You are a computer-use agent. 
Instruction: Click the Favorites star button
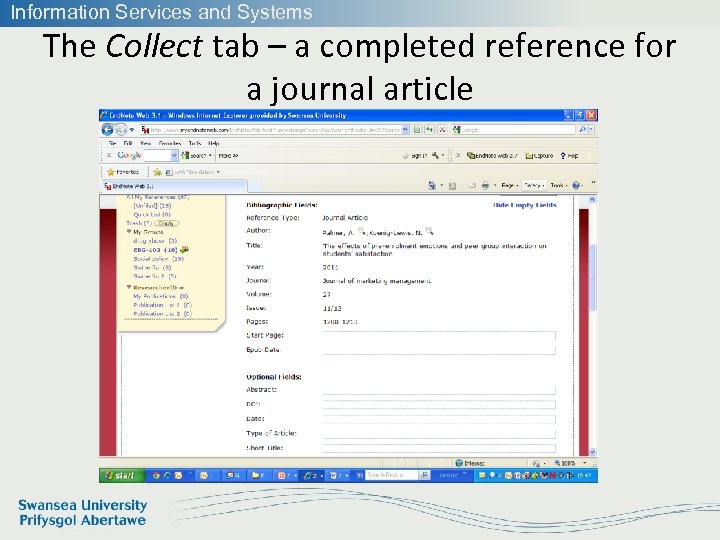coord(123,172)
